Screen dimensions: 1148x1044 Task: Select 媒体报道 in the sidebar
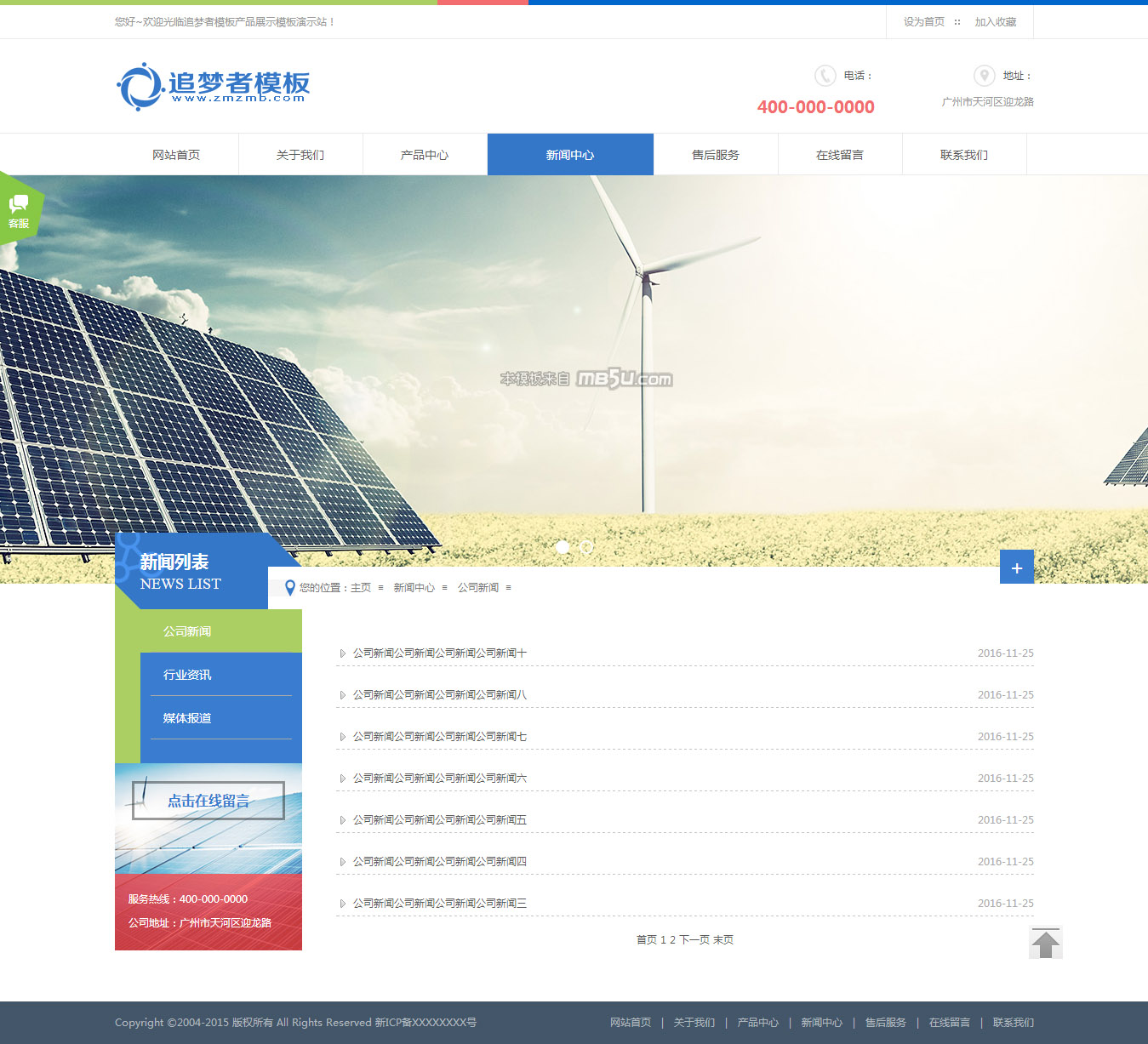[x=187, y=718]
